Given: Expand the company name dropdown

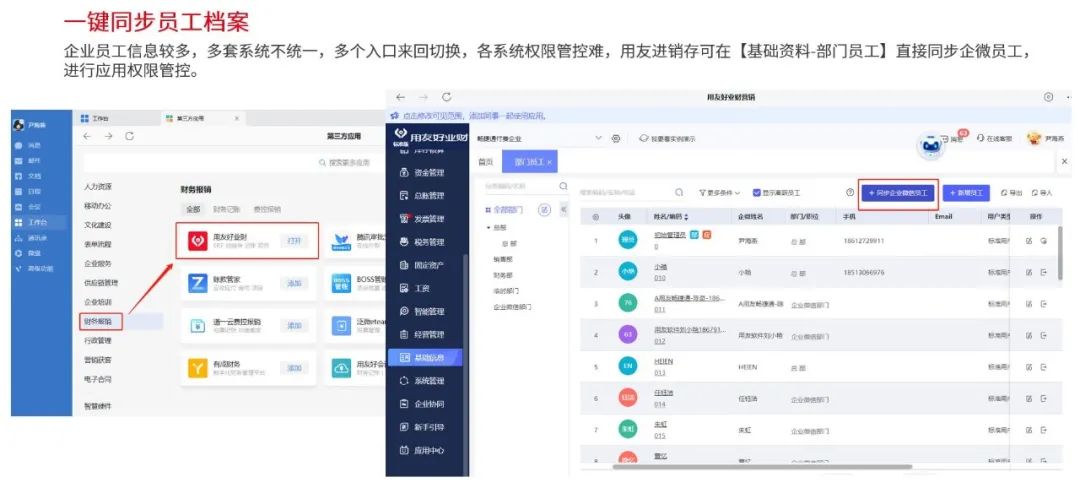Looking at the screenshot, I should click(598, 138).
